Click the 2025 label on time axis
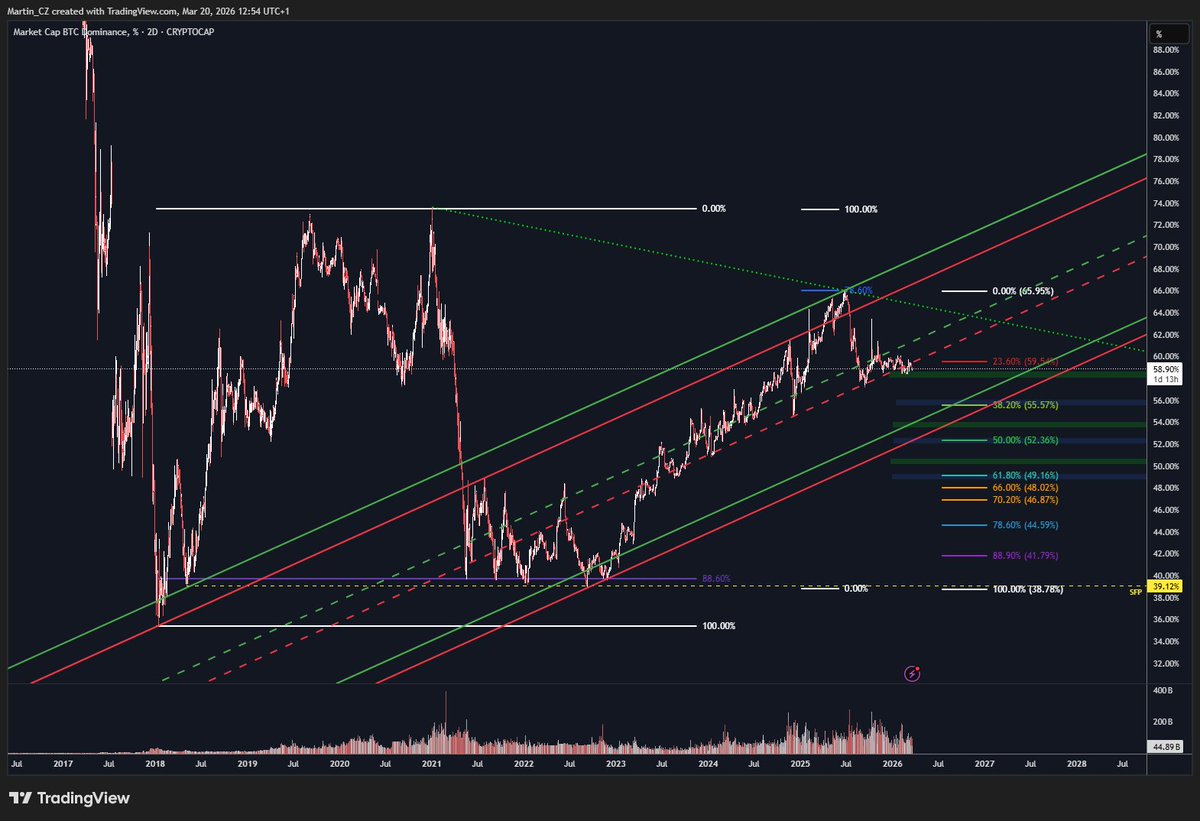 tap(800, 764)
